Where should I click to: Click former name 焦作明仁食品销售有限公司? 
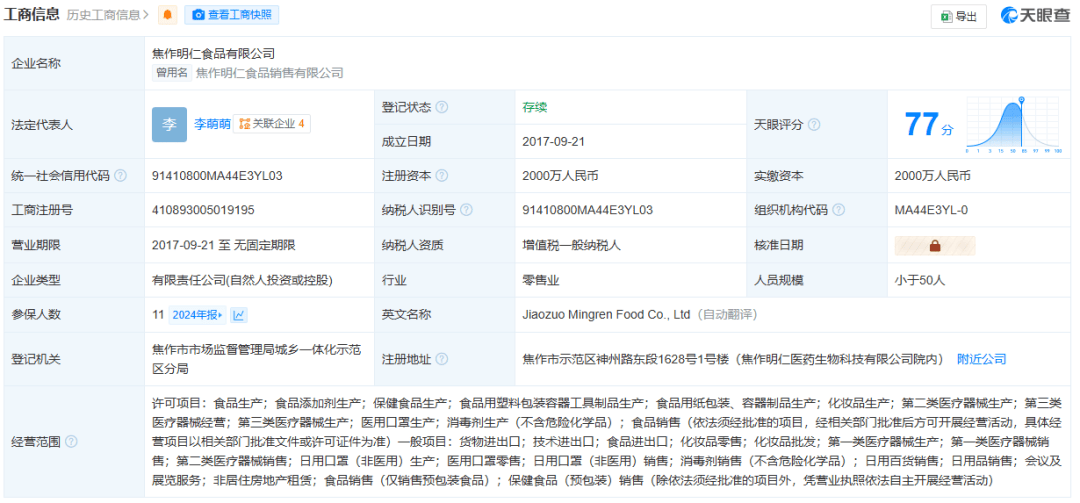(269, 73)
